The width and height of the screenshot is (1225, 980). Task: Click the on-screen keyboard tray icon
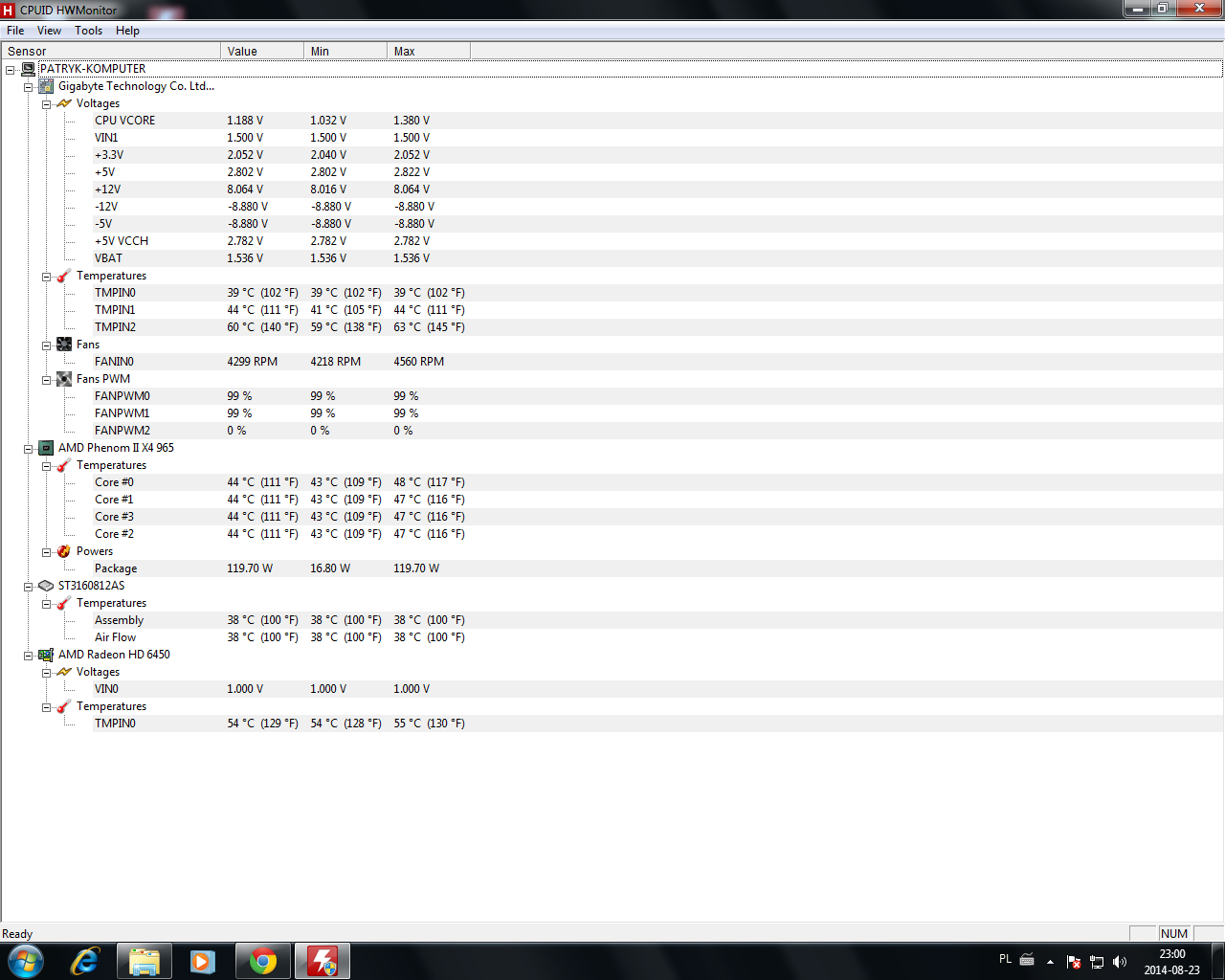(x=1027, y=959)
